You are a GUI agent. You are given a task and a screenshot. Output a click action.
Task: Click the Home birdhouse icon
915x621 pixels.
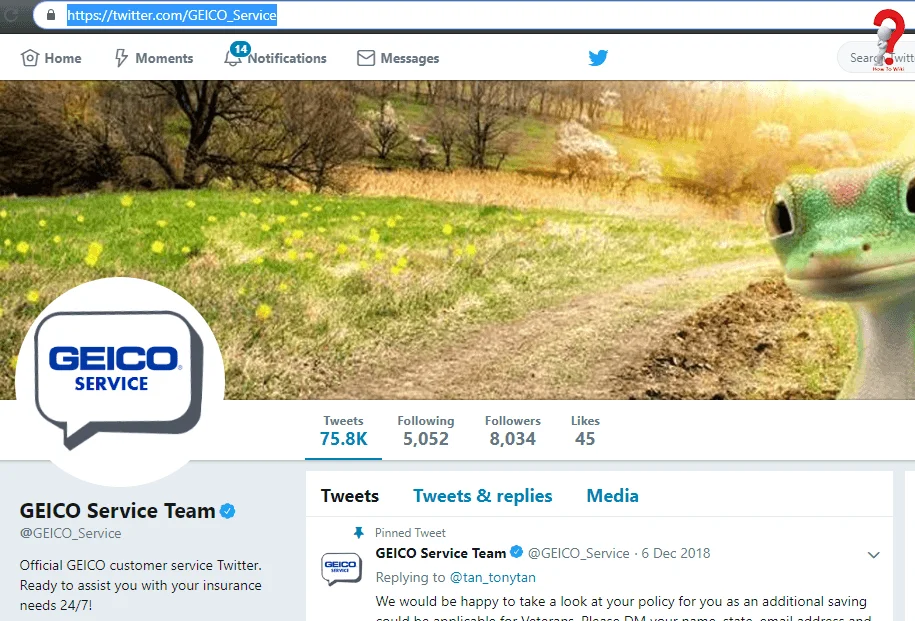(30, 58)
